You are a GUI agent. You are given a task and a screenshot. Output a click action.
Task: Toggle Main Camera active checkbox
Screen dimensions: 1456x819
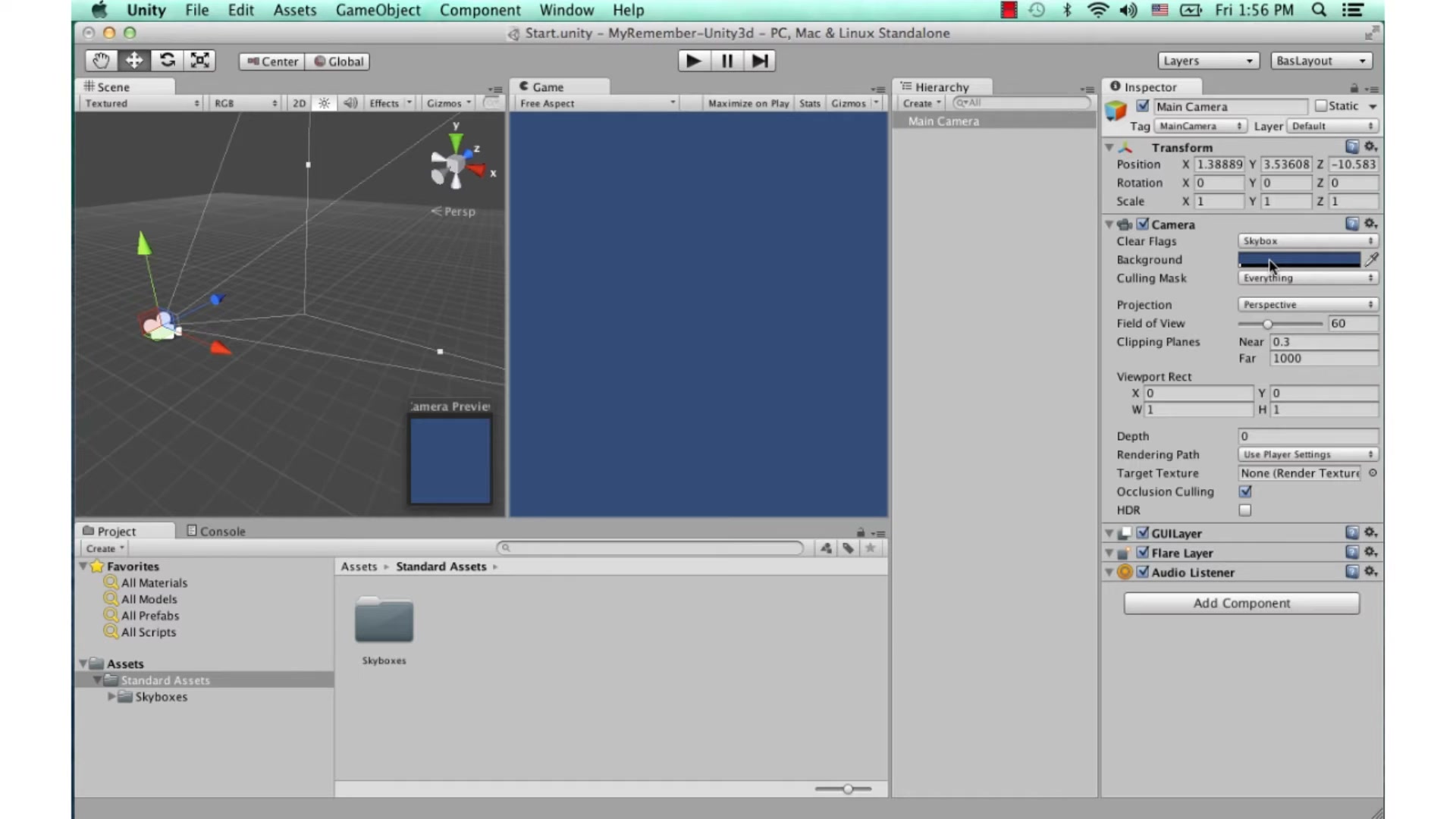click(x=1143, y=106)
